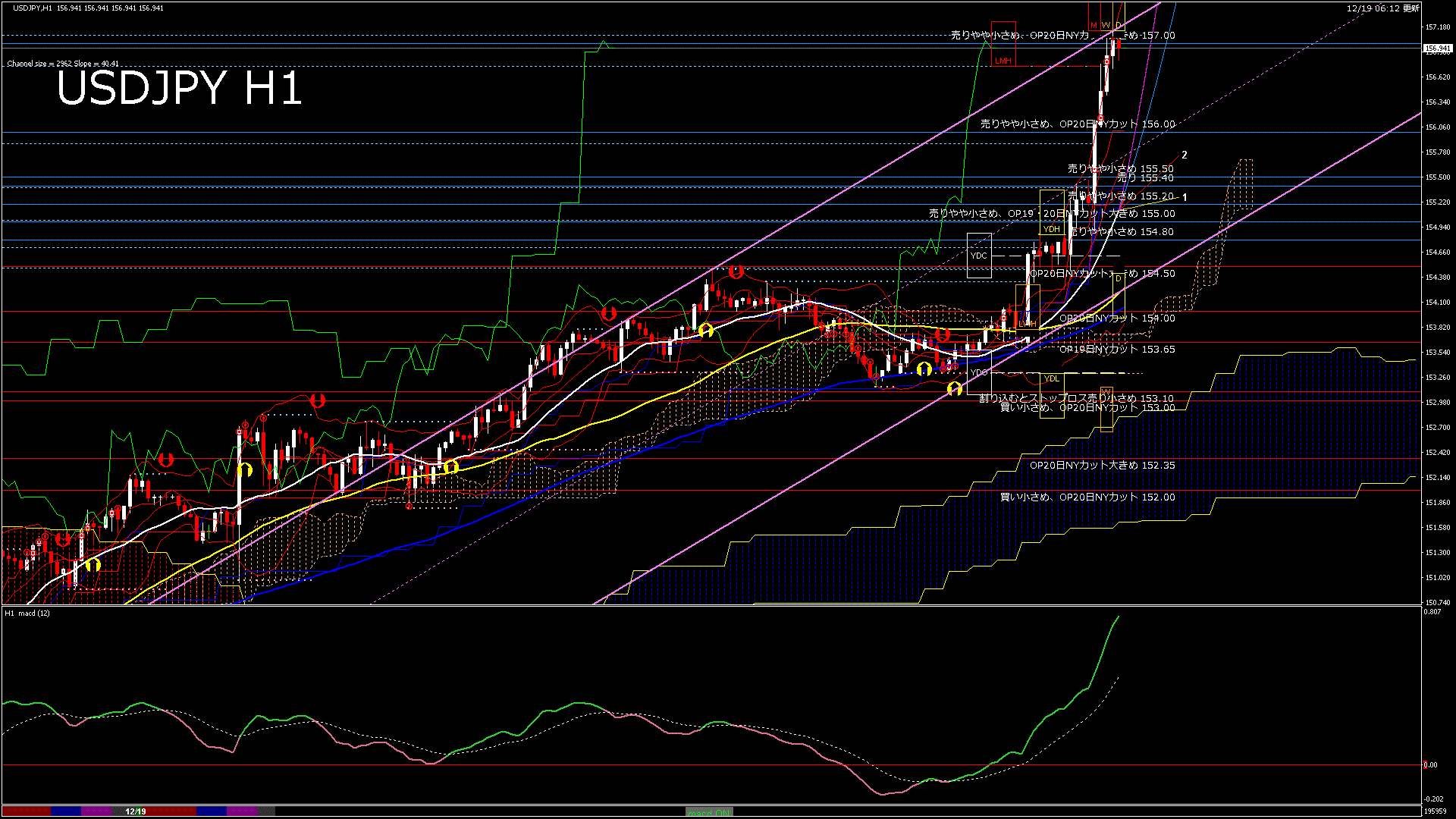Screen dimensions: 1456x819
Task: Click the 'OP20日NYカット大きめ 152.35' label
Action: click(x=1101, y=466)
